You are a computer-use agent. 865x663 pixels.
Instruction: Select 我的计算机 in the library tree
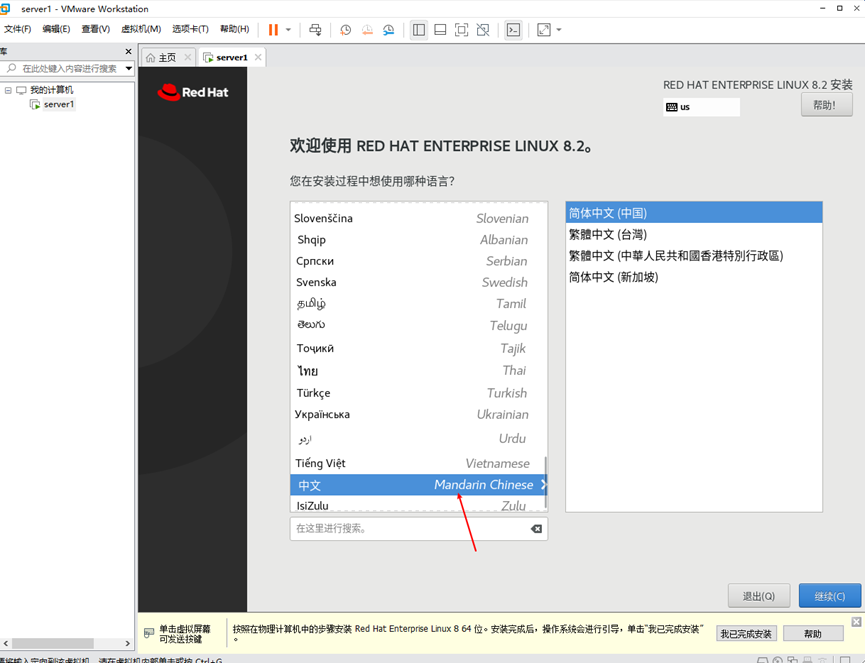click(51, 90)
